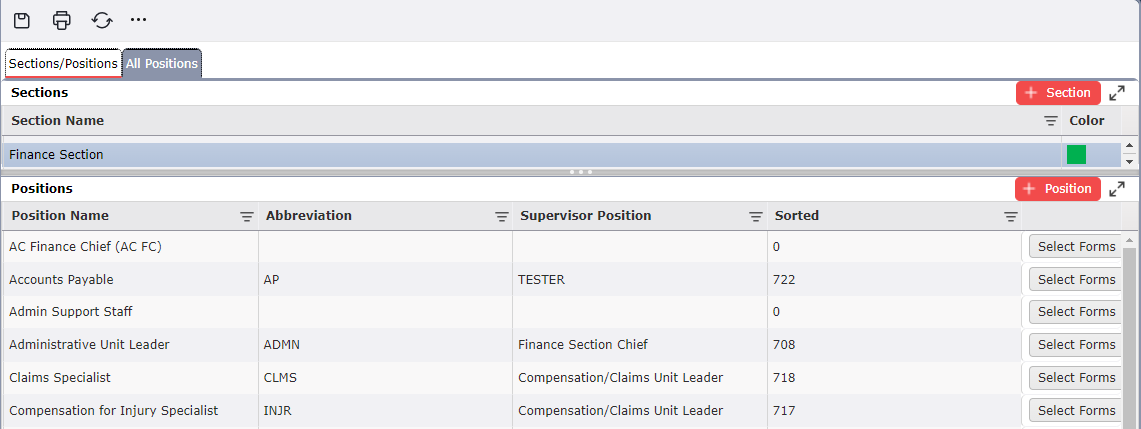The width and height of the screenshot is (1141, 429).
Task: Open filter menu for Abbreviation column
Action: coord(501,217)
